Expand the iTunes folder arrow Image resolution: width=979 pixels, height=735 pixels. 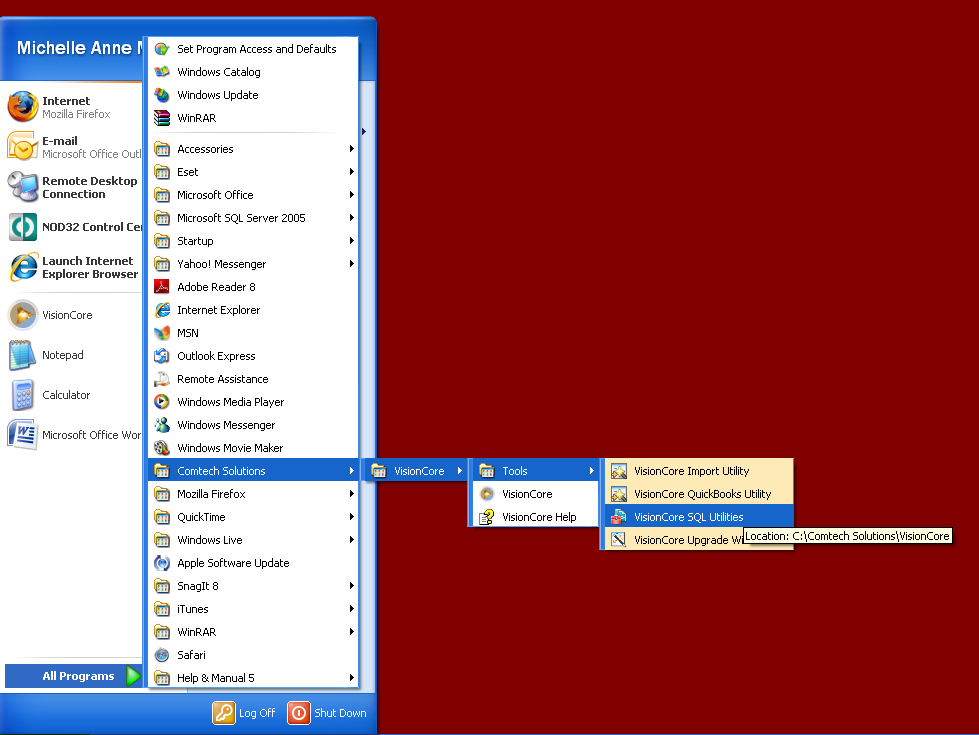[352, 608]
